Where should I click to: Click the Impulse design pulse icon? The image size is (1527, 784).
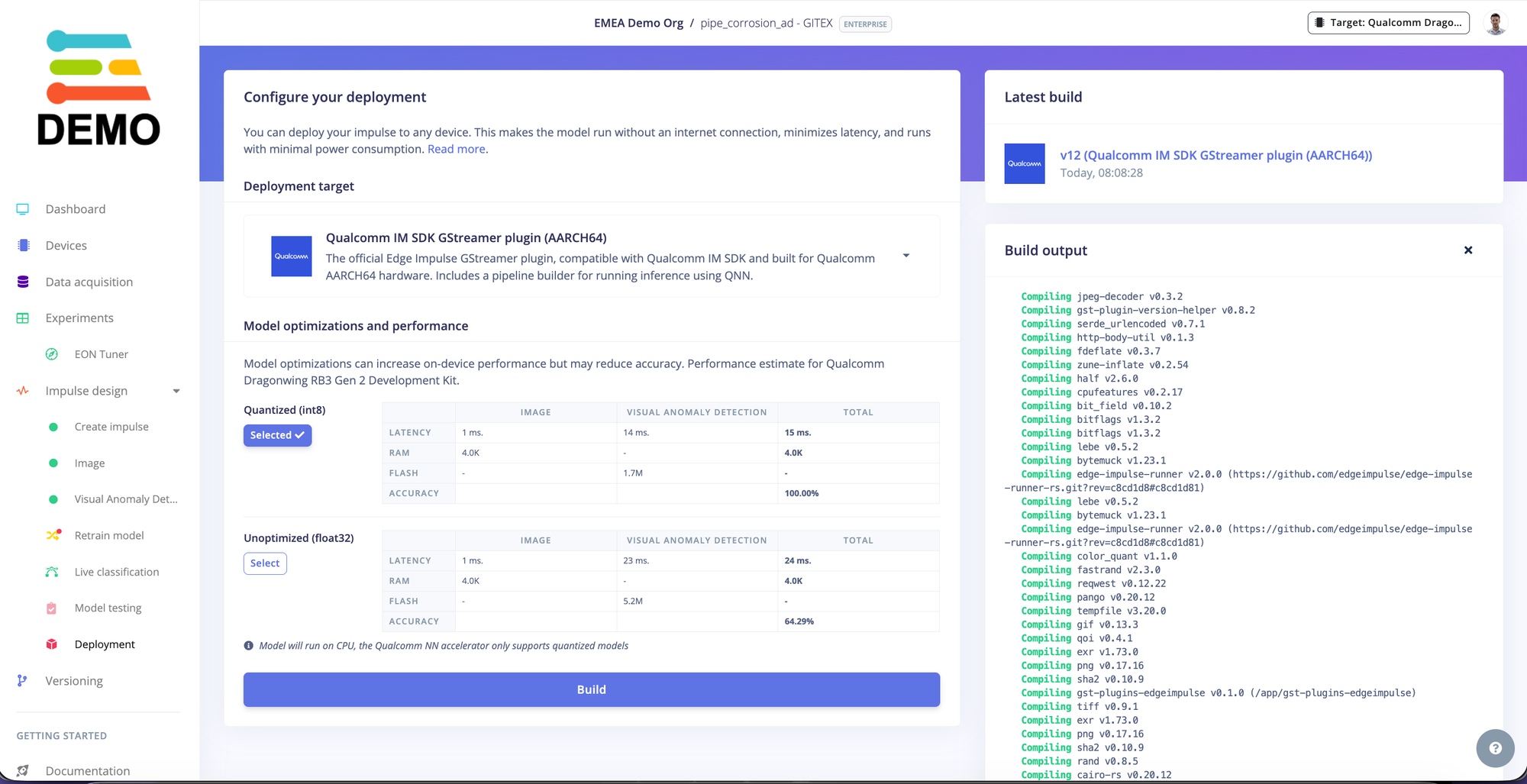point(23,391)
